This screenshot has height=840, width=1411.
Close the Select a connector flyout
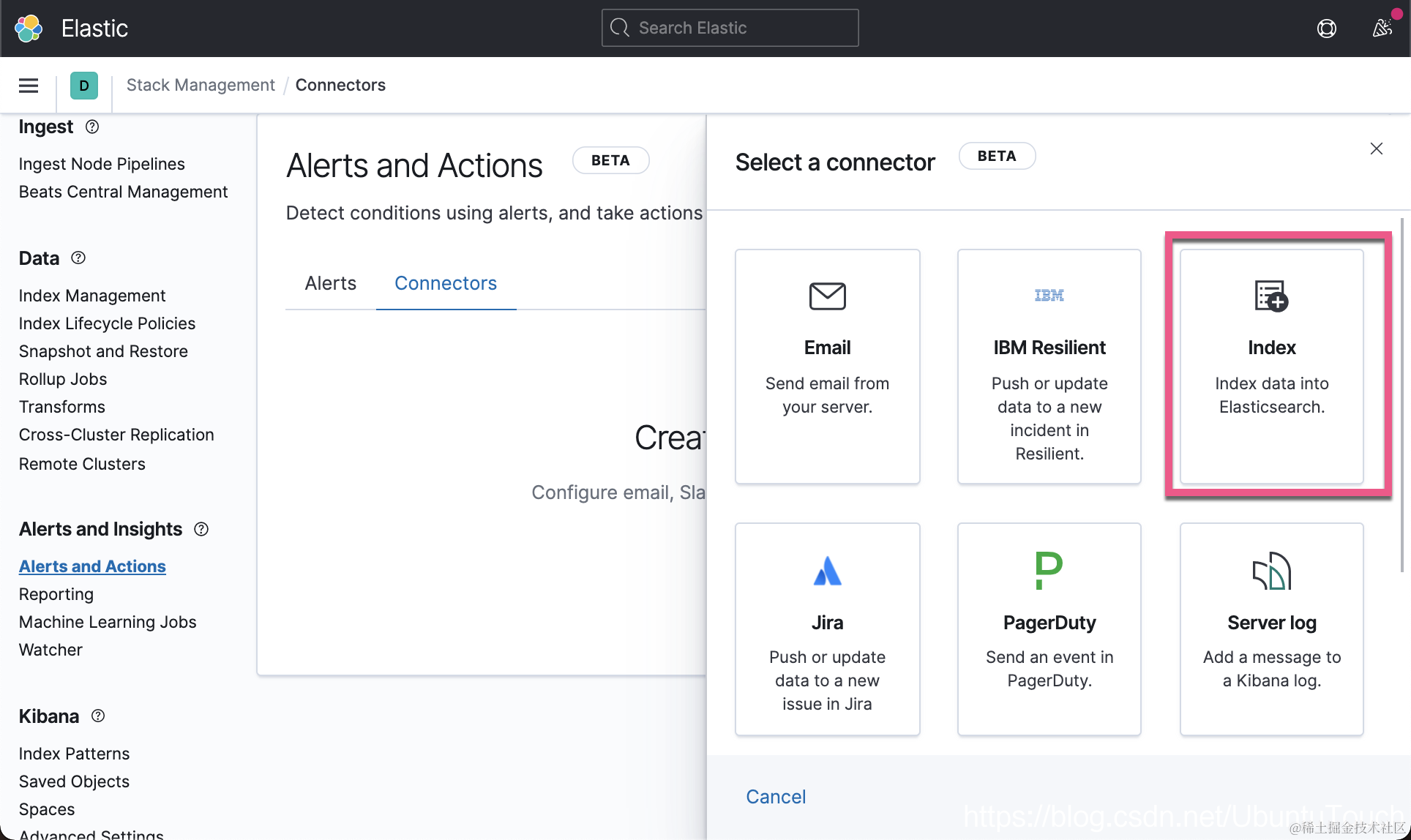pos(1376,149)
